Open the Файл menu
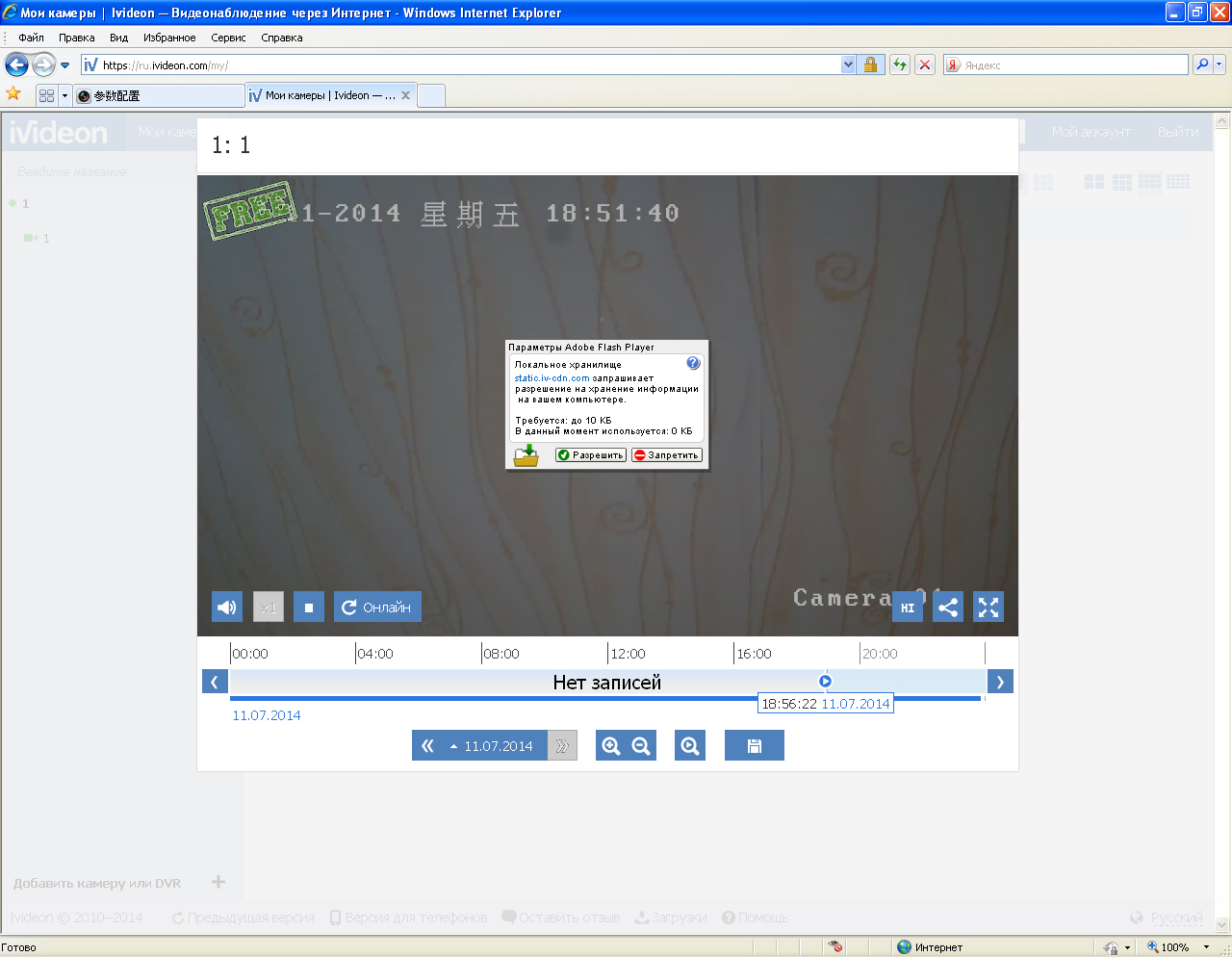Viewport: 1232px width, 957px height. [32, 38]
